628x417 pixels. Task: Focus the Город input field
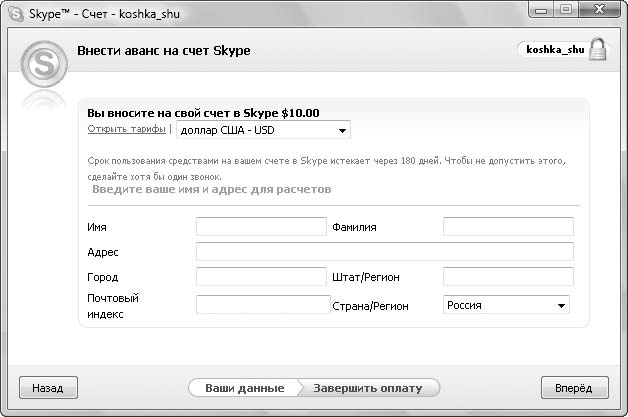pyautogui.click(x=261, y=276)
